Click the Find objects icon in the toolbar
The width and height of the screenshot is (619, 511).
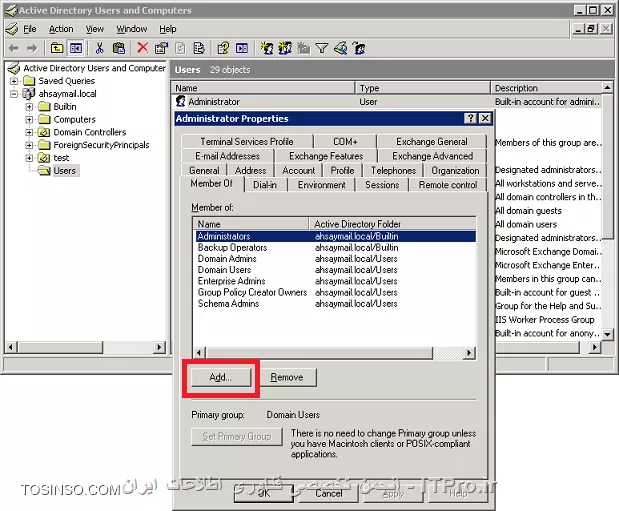[x=341, y=49]
